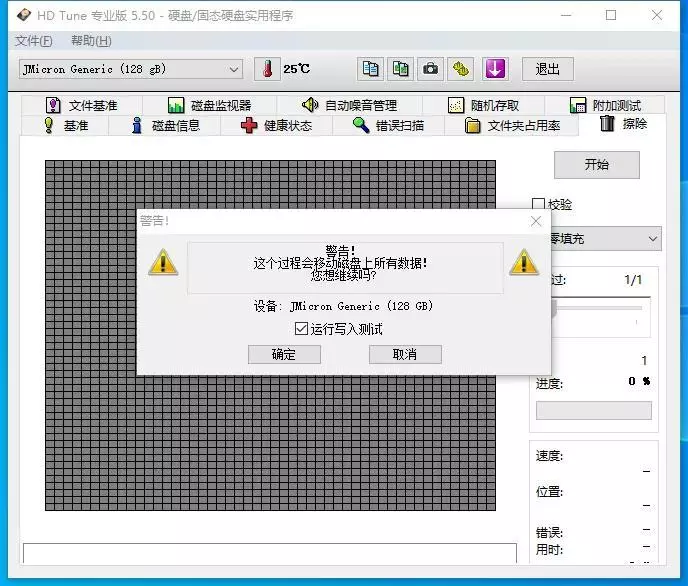Click the left warning triangle icon
This screenshot has width=688, height=586.
click(163, 263)
